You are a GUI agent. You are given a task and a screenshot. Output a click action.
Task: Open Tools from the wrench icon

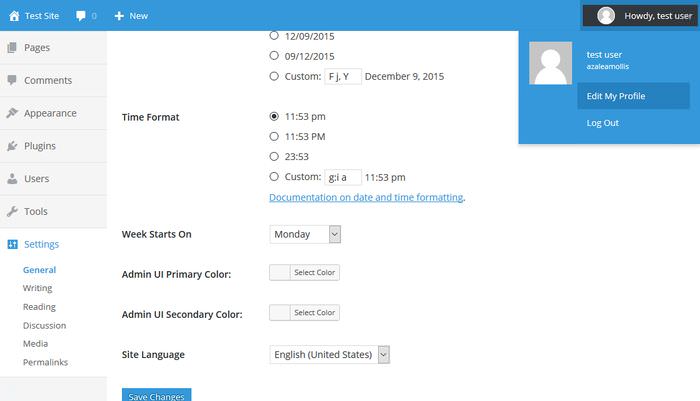tap(12, 212)
